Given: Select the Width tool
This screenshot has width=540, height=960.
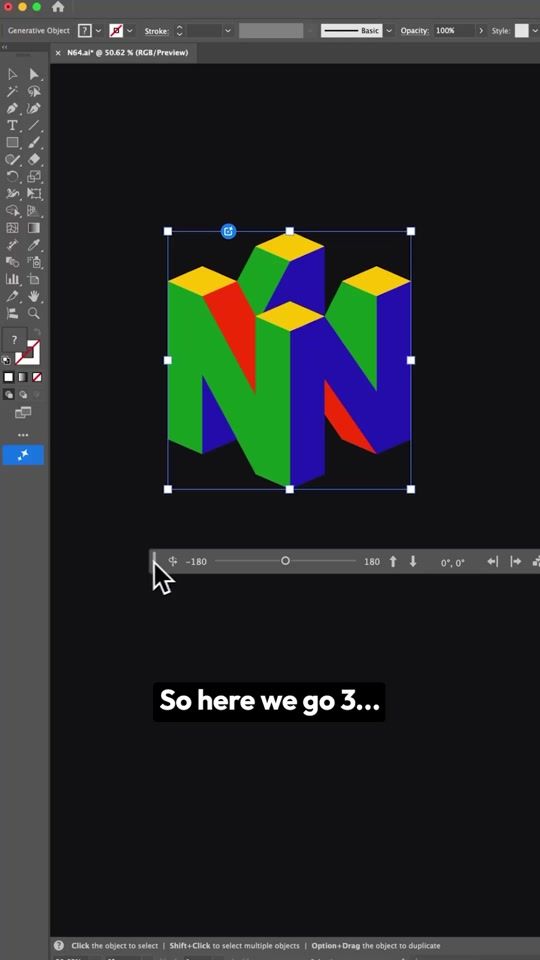Looking at the screenshot, I should (12, 193).
